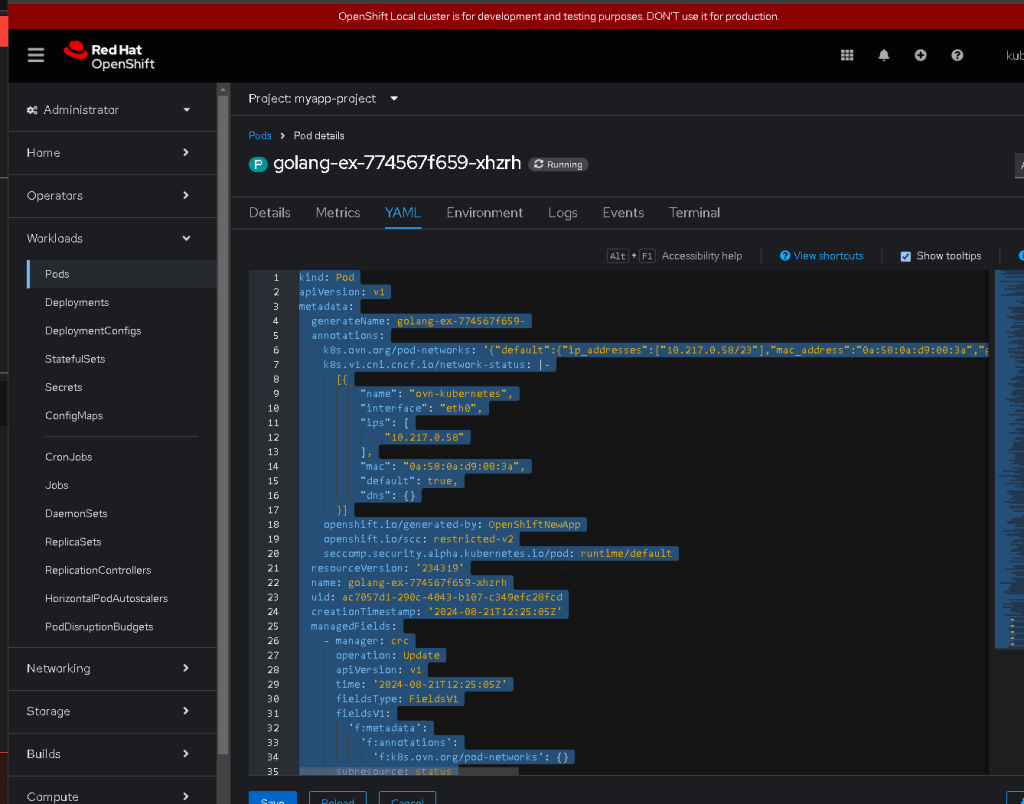Click the Reload button

click(338, 799)
